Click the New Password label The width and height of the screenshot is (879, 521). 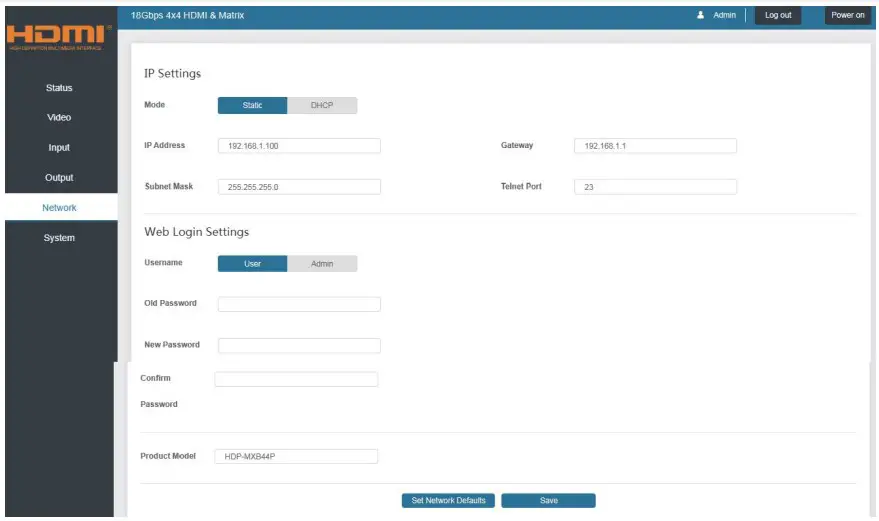pos(172,344)
